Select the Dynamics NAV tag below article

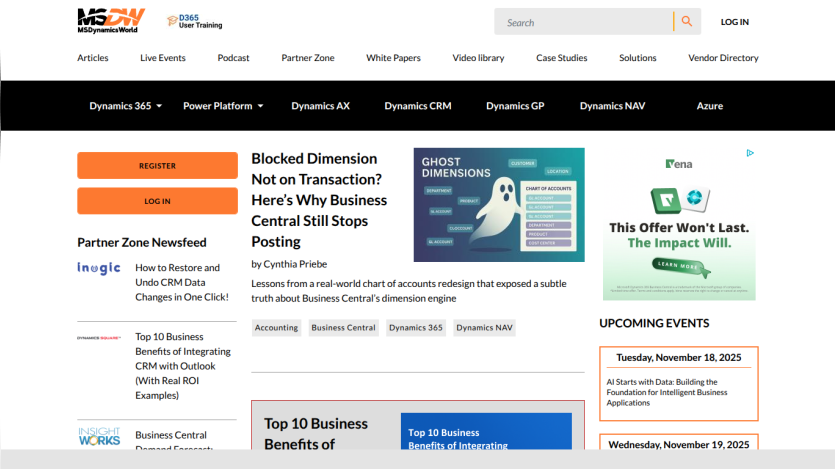(x=485, y=328)
